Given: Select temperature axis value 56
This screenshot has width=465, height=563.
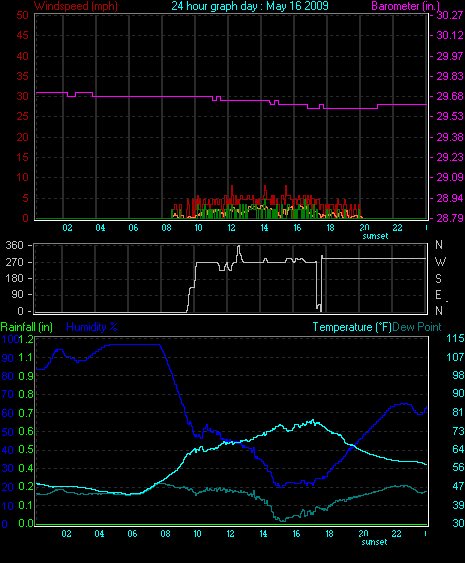Looking at the screenshot, I should coord(458,467).
